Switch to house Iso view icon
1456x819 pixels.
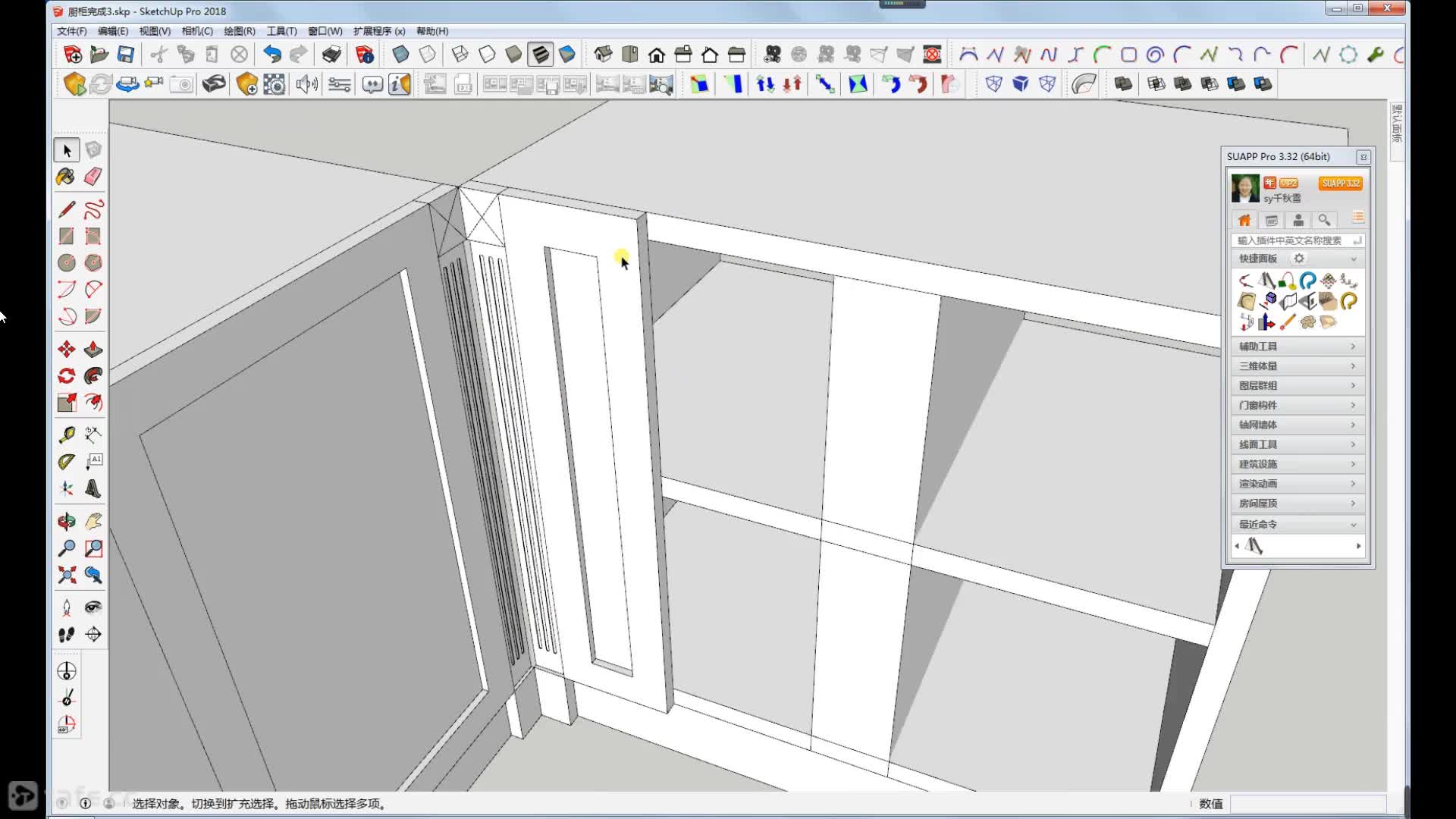(603, 54)
